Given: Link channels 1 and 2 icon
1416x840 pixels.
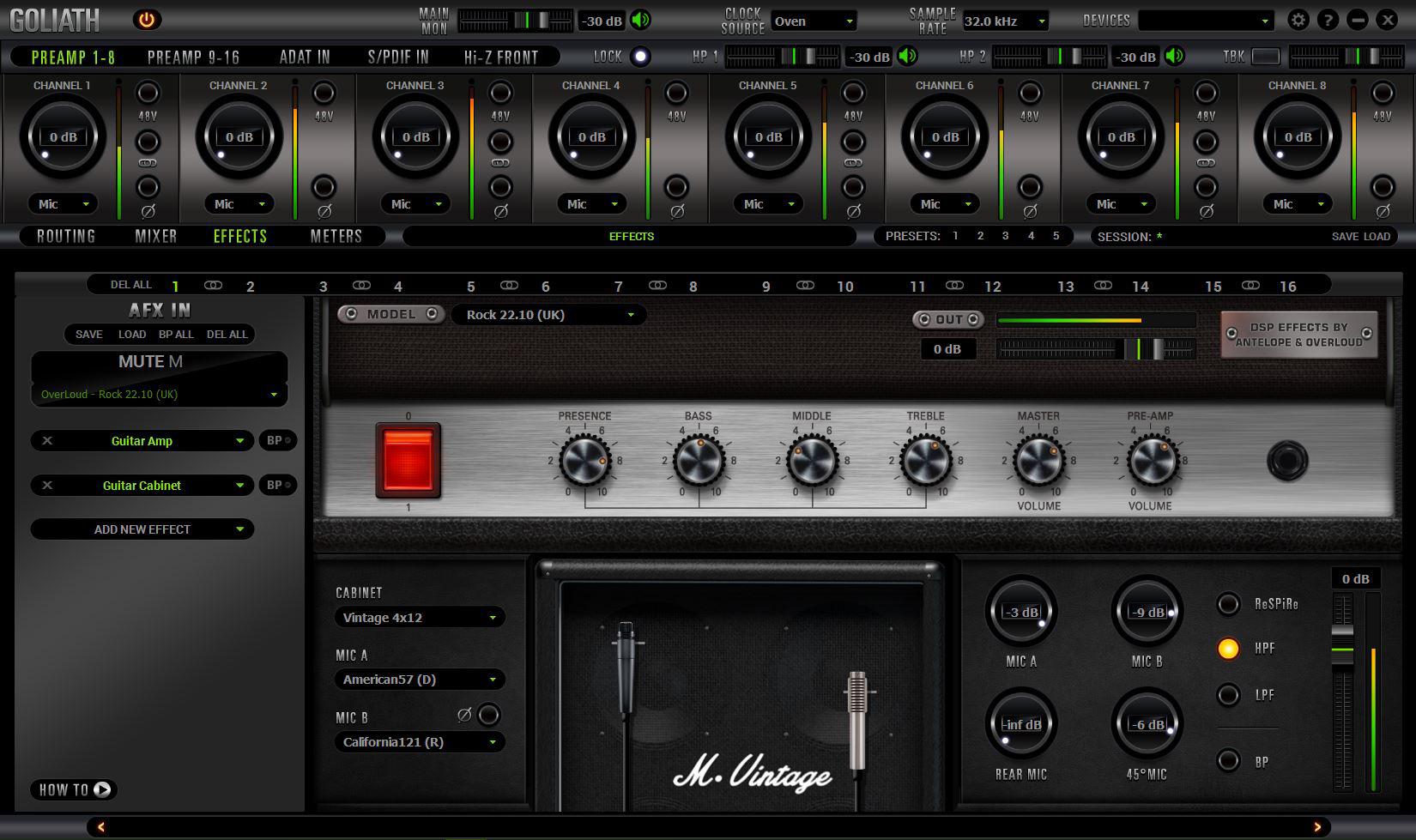Looking at the screenshot, I should pos(148,163).
